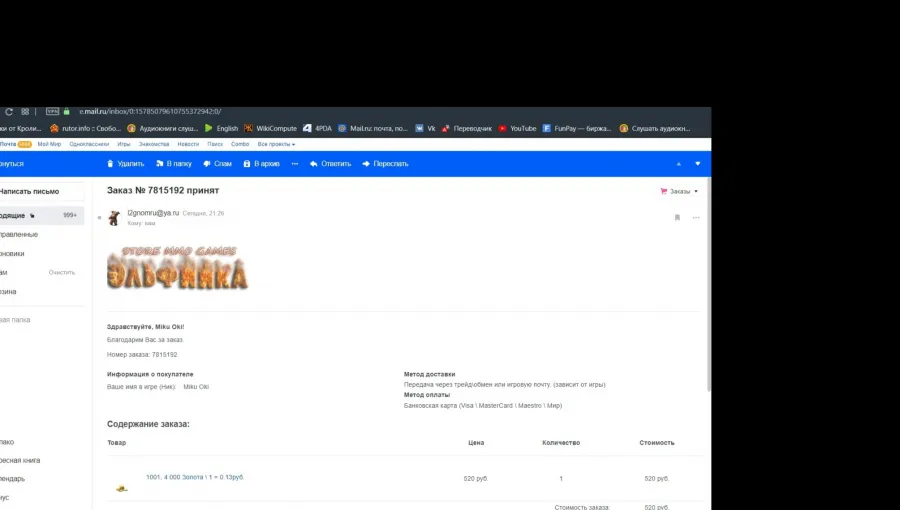This screenshot has height=510, width=900.
Task: Open Знакомства in portal bar
Action: click(154, 145)
